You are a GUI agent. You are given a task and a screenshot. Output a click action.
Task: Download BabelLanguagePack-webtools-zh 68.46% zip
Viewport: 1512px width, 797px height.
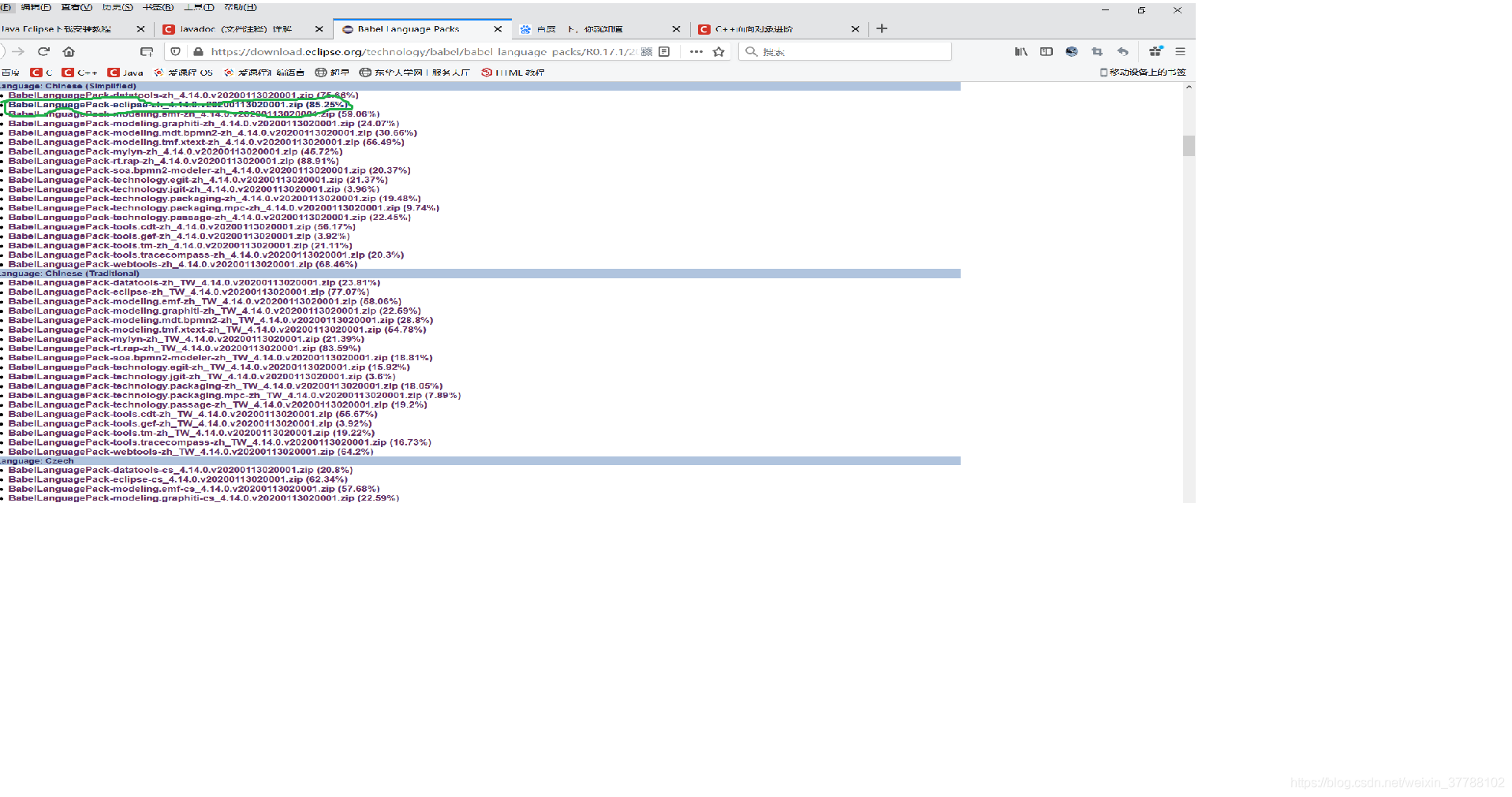(183, 264)
